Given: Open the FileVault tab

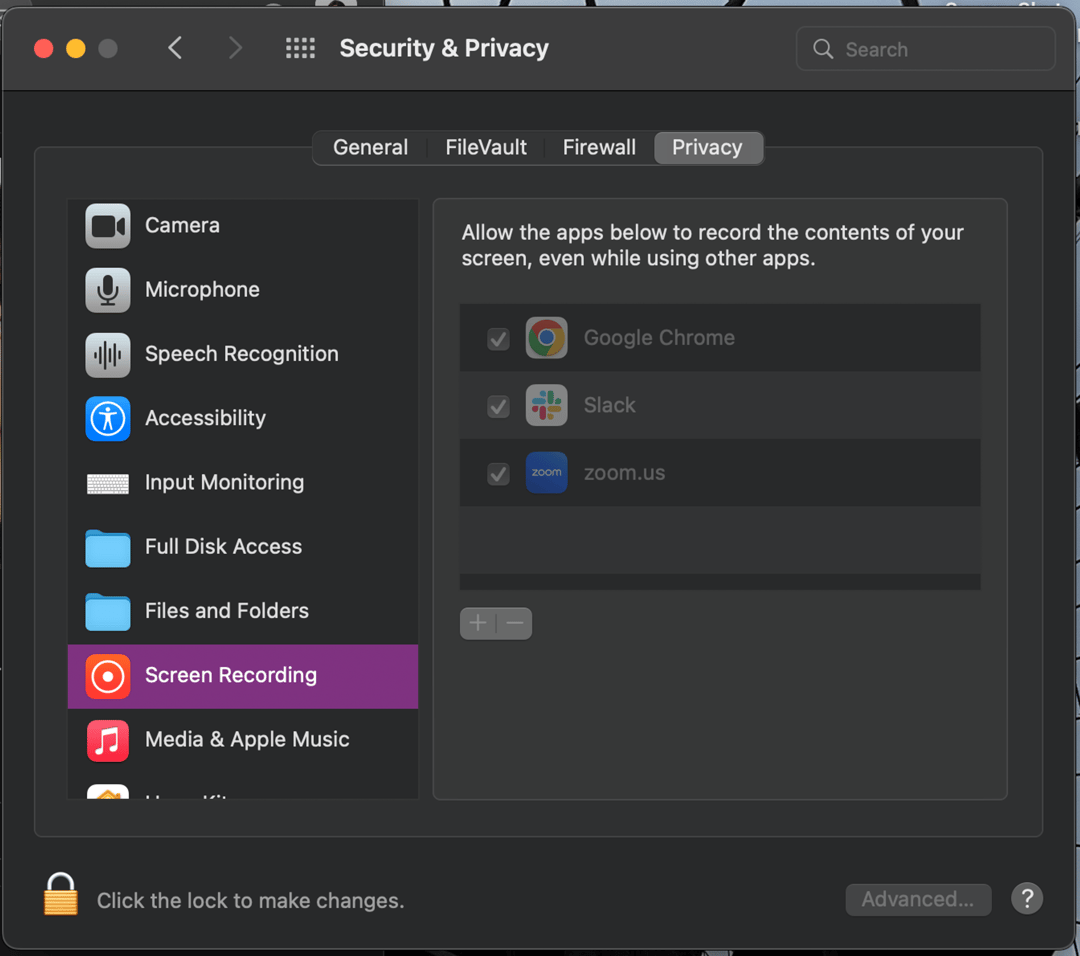Looking at the screenshot, I should [486, 148].
